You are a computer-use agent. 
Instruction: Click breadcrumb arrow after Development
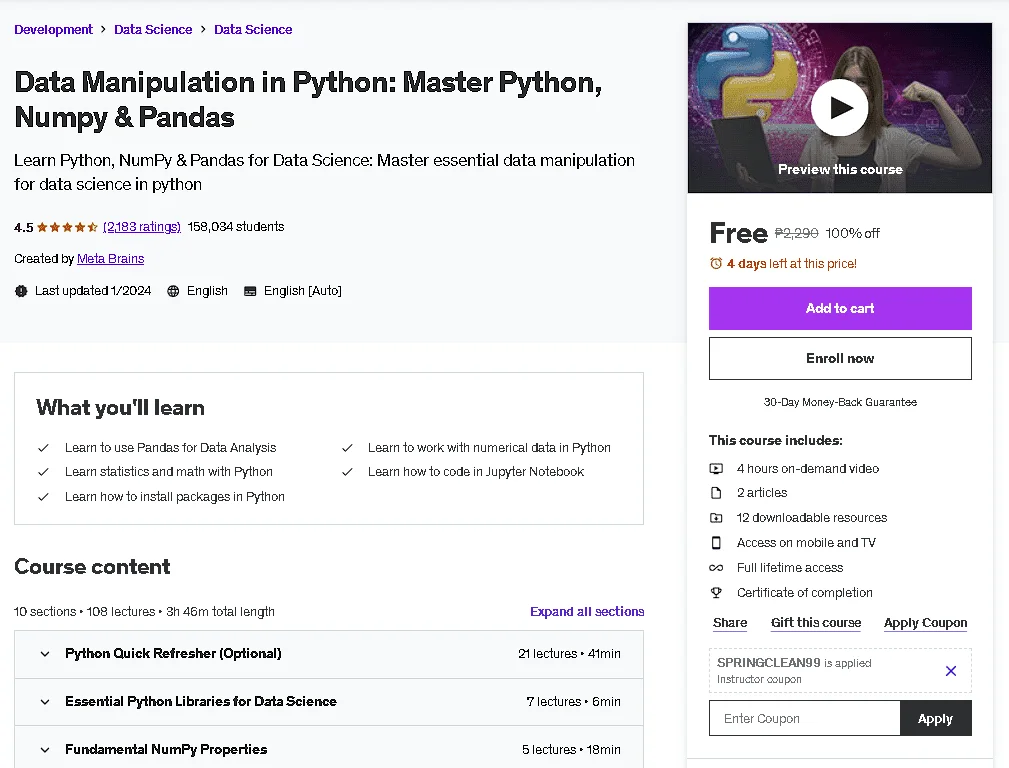[x=103, y=30]
